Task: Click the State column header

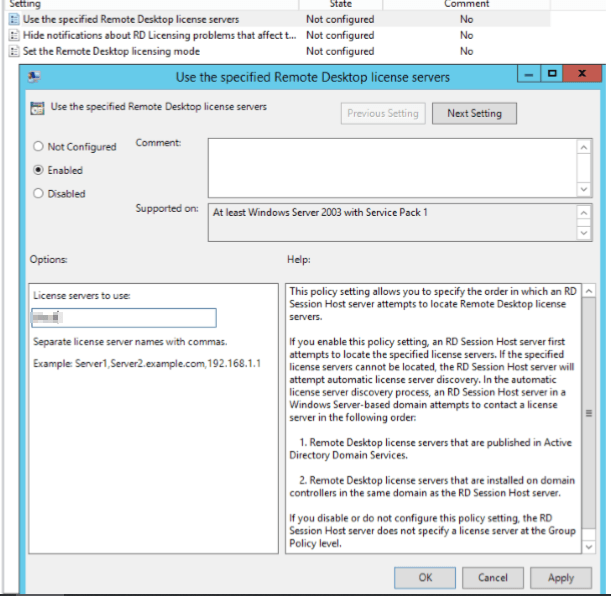Action: [341, 4]
